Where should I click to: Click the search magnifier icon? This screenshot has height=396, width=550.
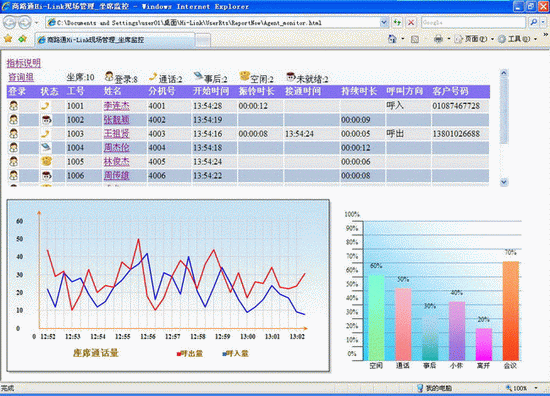pos(534,22)
